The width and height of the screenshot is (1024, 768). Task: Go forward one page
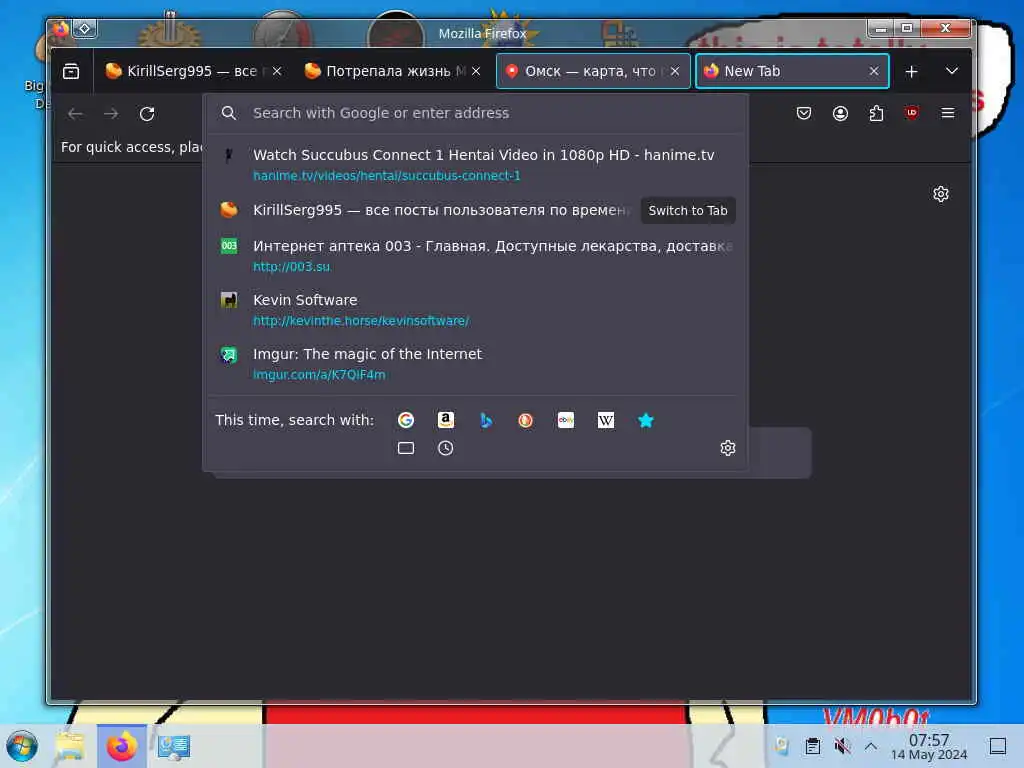111,114
